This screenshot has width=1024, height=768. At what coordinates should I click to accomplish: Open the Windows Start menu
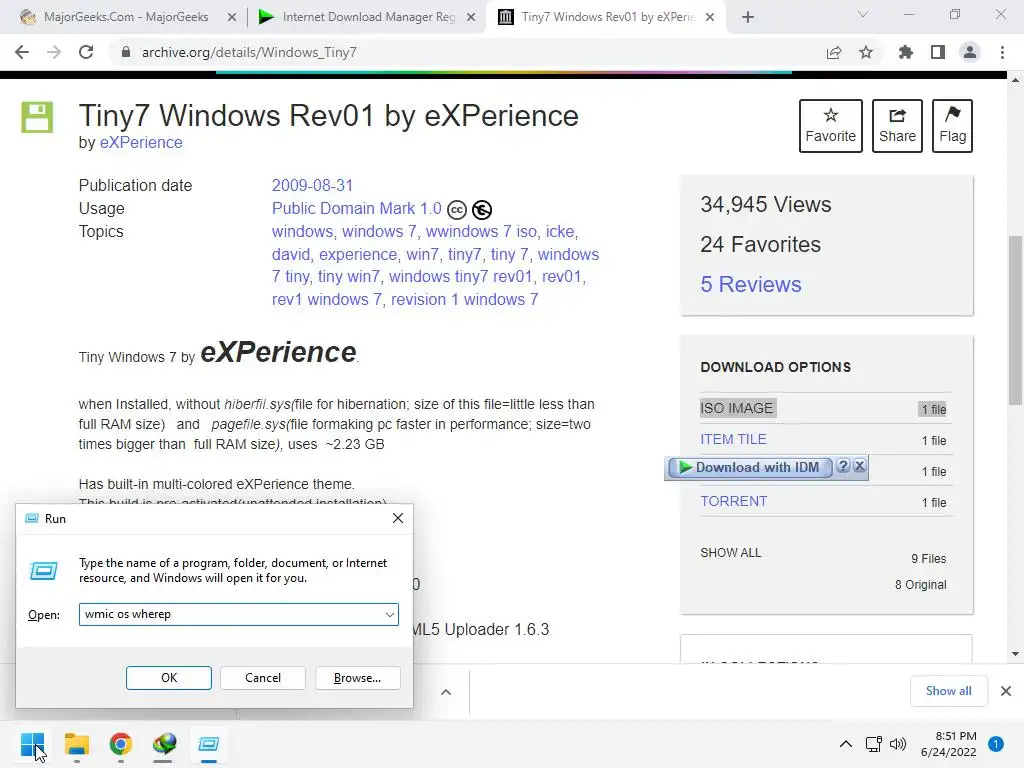33,744
